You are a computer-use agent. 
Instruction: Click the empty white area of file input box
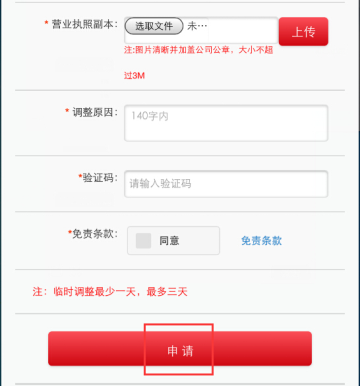coord(243,30)
